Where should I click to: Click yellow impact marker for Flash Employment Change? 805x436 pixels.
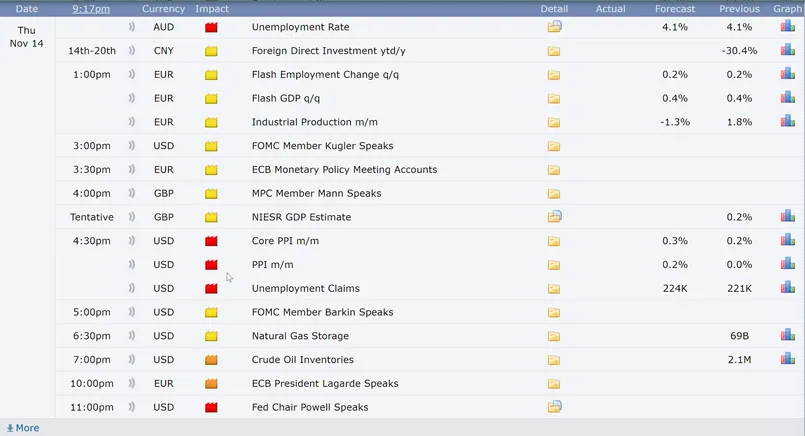click(x=211, y=75)
